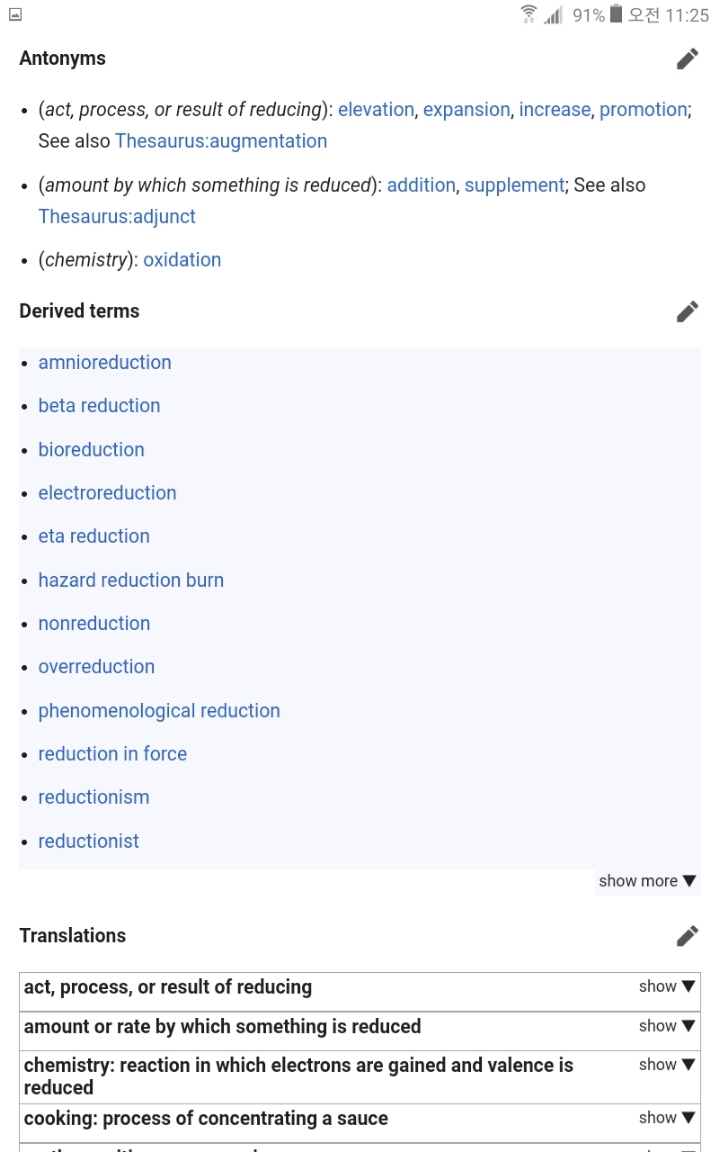The image size is (719, 1152).
Task: Go to hazard reduction burn page
Action: point(131,580)
